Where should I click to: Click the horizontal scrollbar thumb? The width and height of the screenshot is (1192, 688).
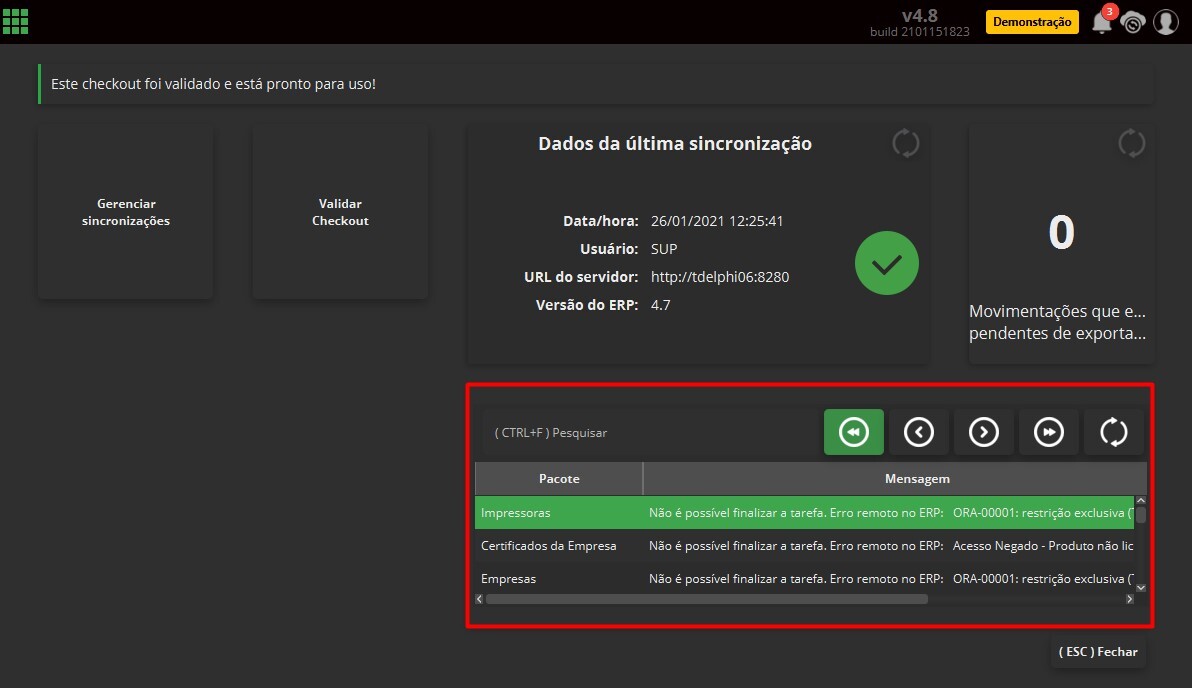click(707, 599)
